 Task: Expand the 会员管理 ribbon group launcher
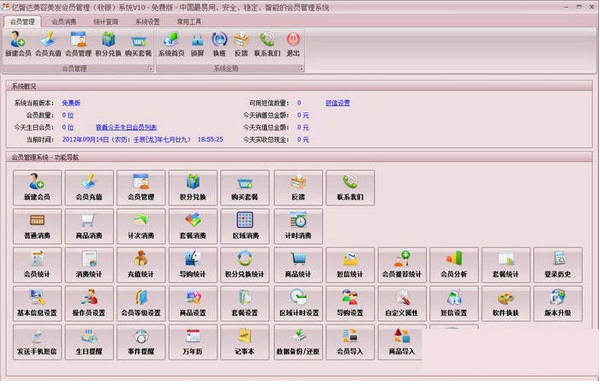pos(151,69)
